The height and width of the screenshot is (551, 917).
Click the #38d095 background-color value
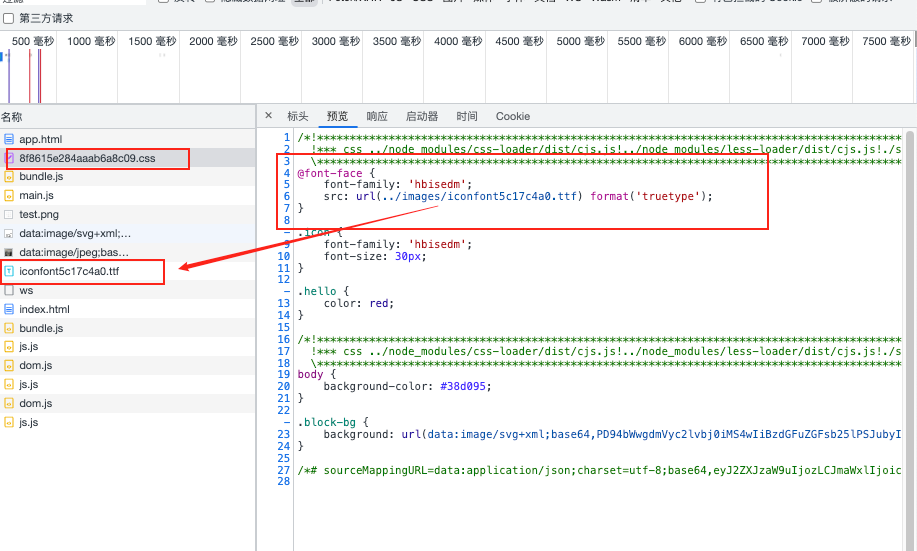pos(463,387)
